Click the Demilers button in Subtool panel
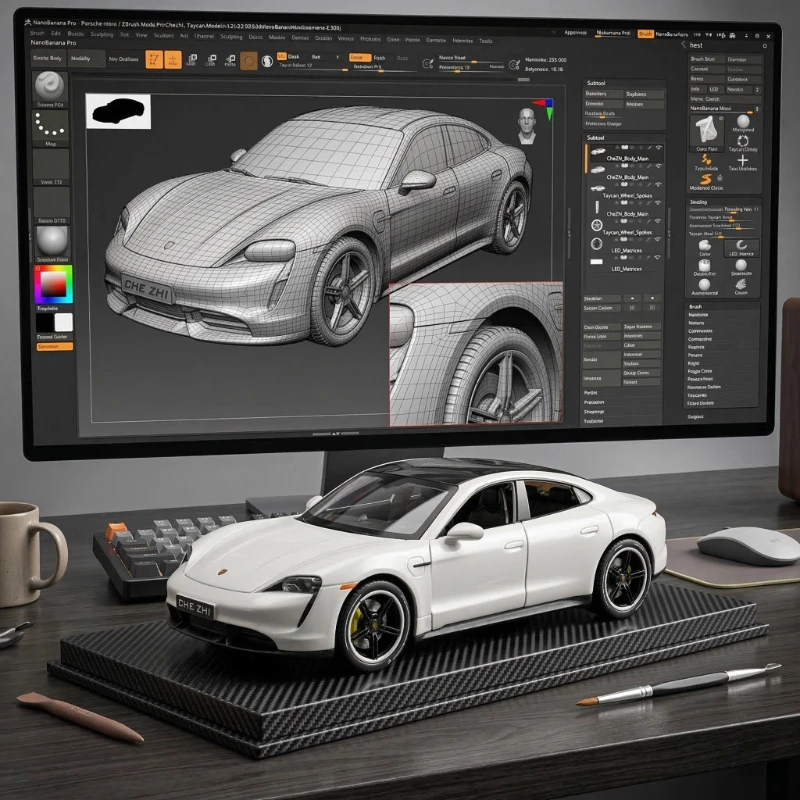800x800 pixels. (x=603, y=94)
